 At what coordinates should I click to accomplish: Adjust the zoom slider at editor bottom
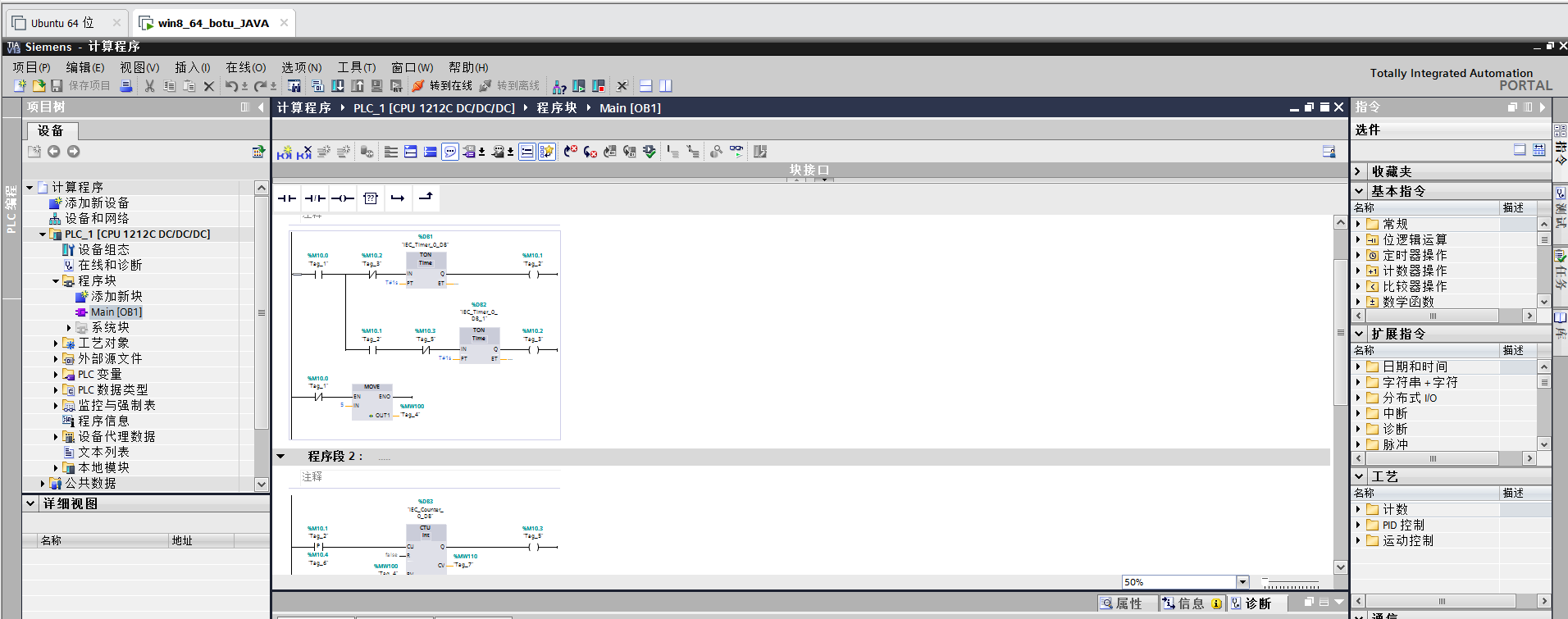tap(1291, 584)
